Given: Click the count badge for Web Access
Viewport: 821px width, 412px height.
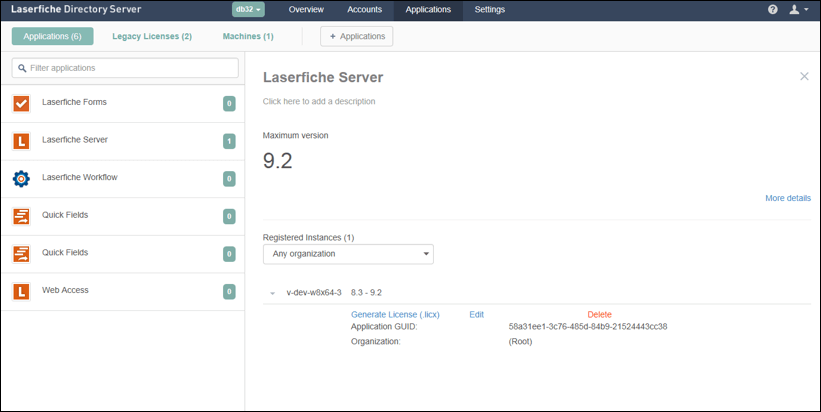Looking at the screenshot, I should (229, 292).
